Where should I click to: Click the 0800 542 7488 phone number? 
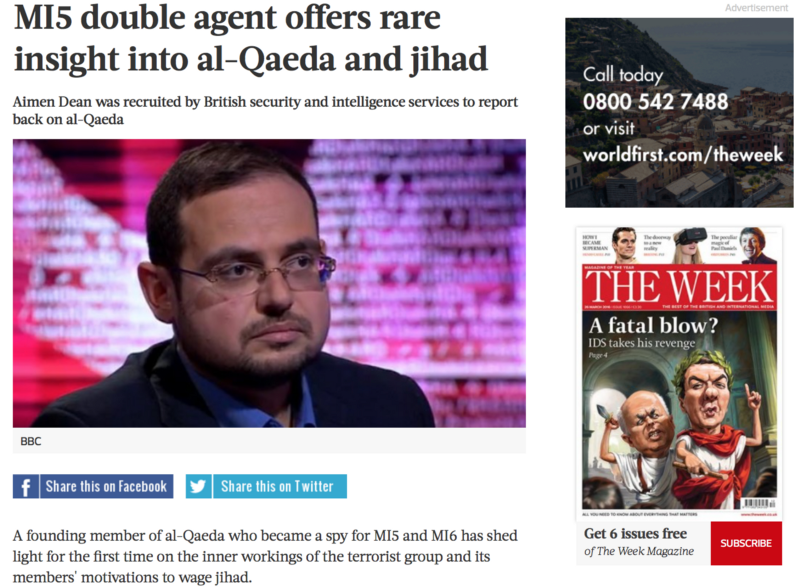pyautogui.click(x=655, y=102)
